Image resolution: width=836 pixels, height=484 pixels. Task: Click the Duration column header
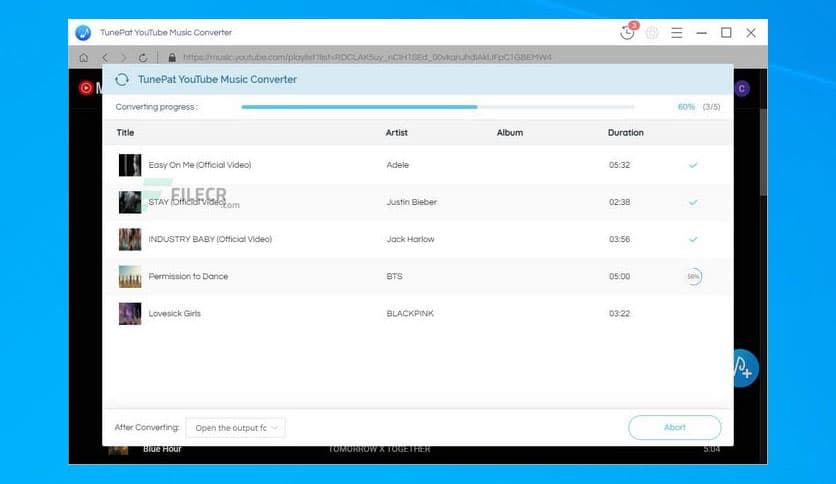coord(625,133)
